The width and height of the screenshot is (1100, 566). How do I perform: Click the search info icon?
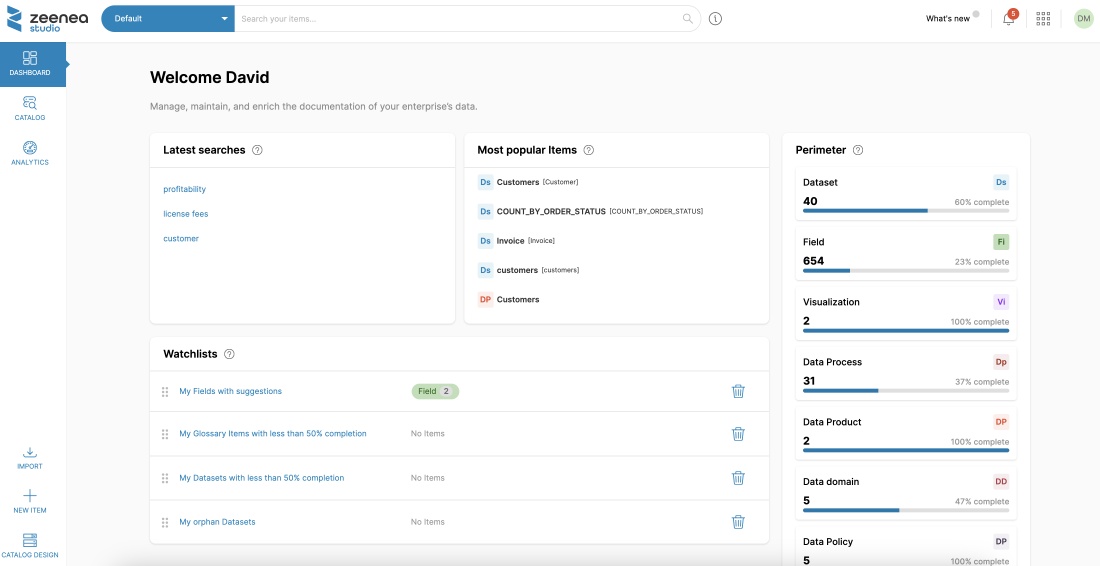715,19
